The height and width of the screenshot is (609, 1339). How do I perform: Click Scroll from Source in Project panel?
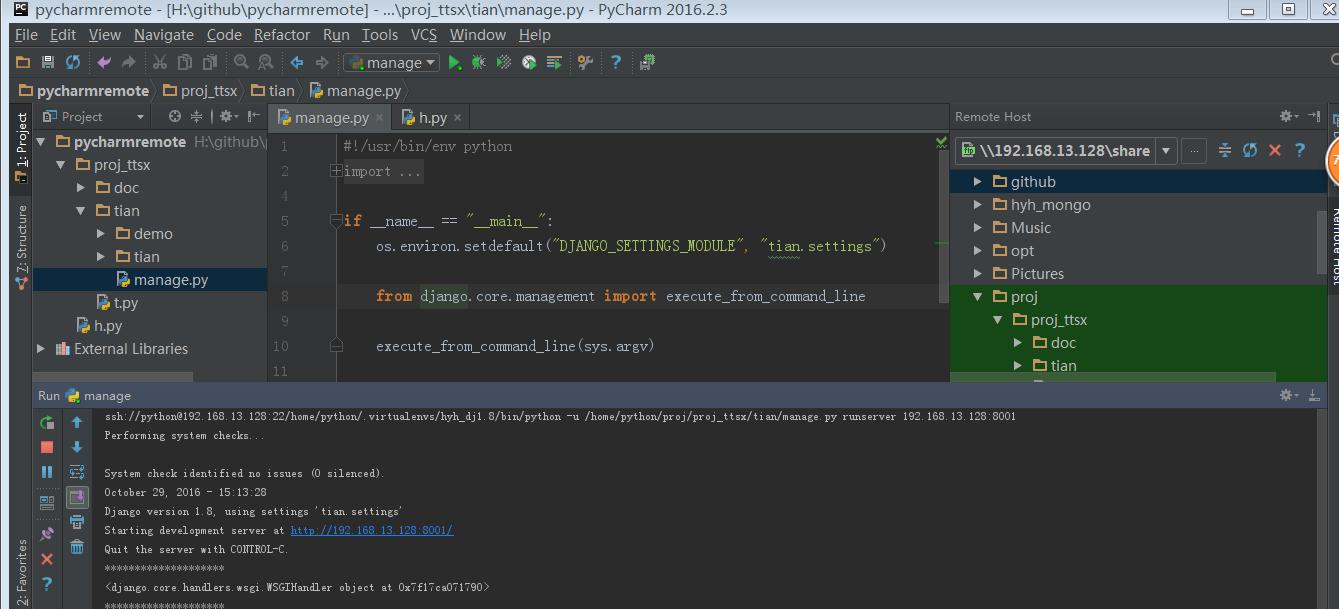tap(175, 116)
